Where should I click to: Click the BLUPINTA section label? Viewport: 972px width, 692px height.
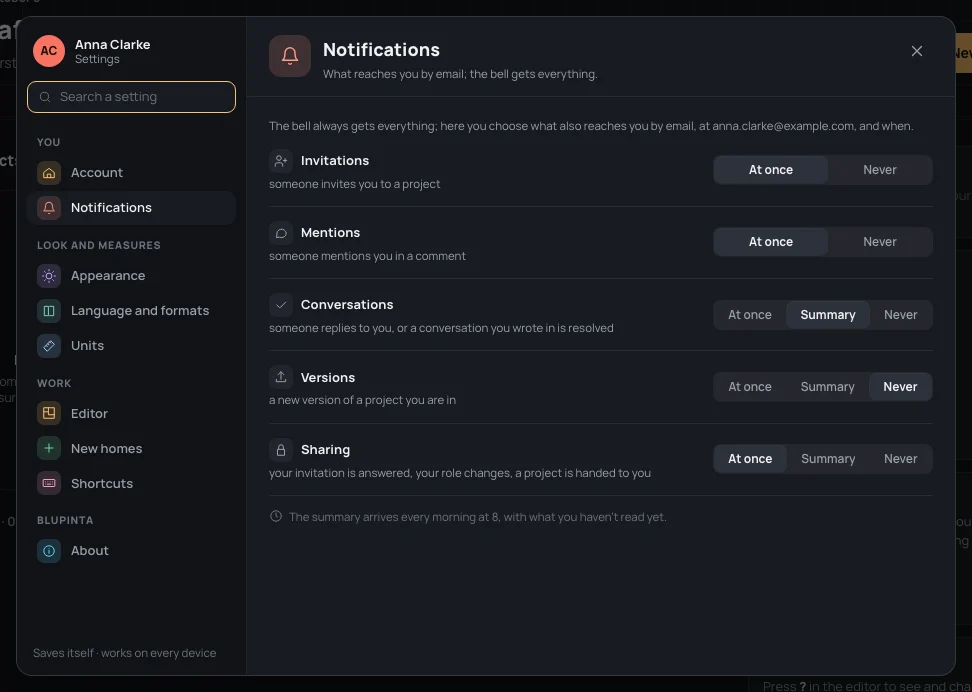click(65, 520)
